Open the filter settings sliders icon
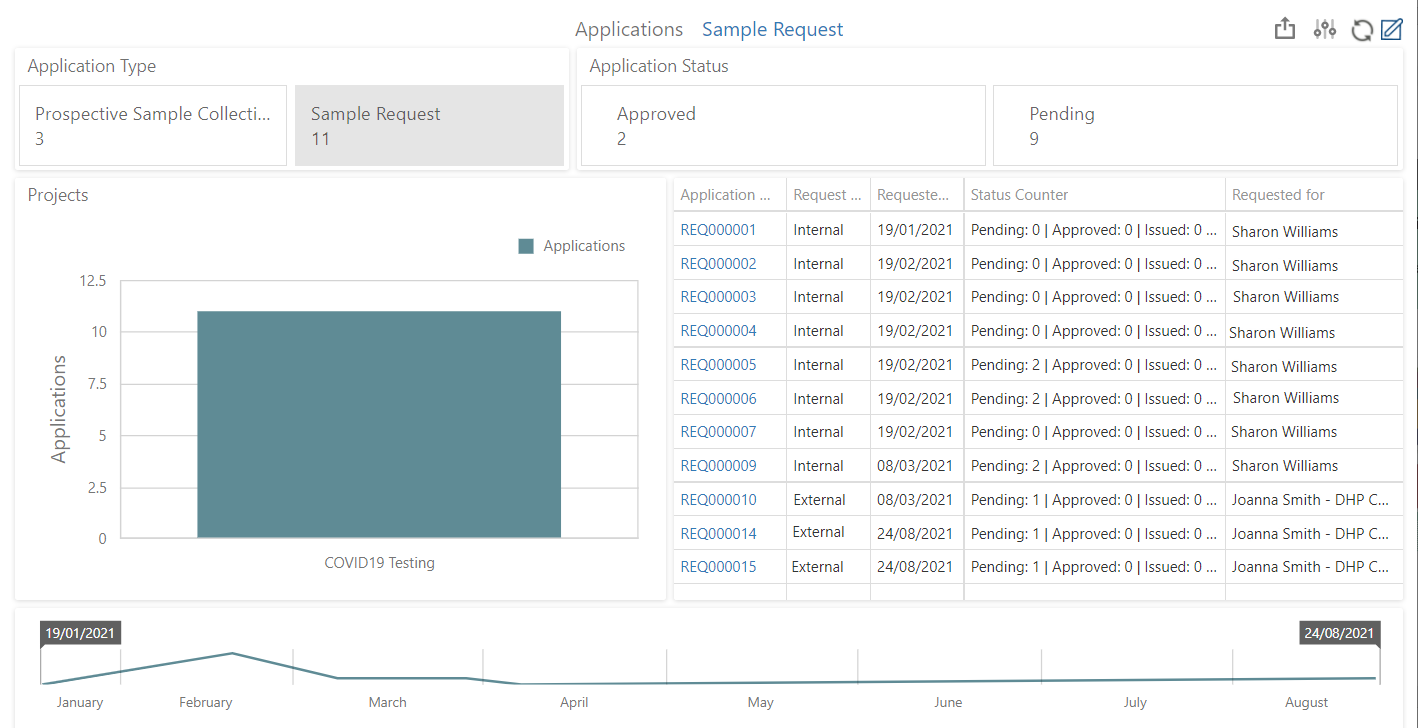This screenshot has height=728, width=1418. pos(1324,29)
